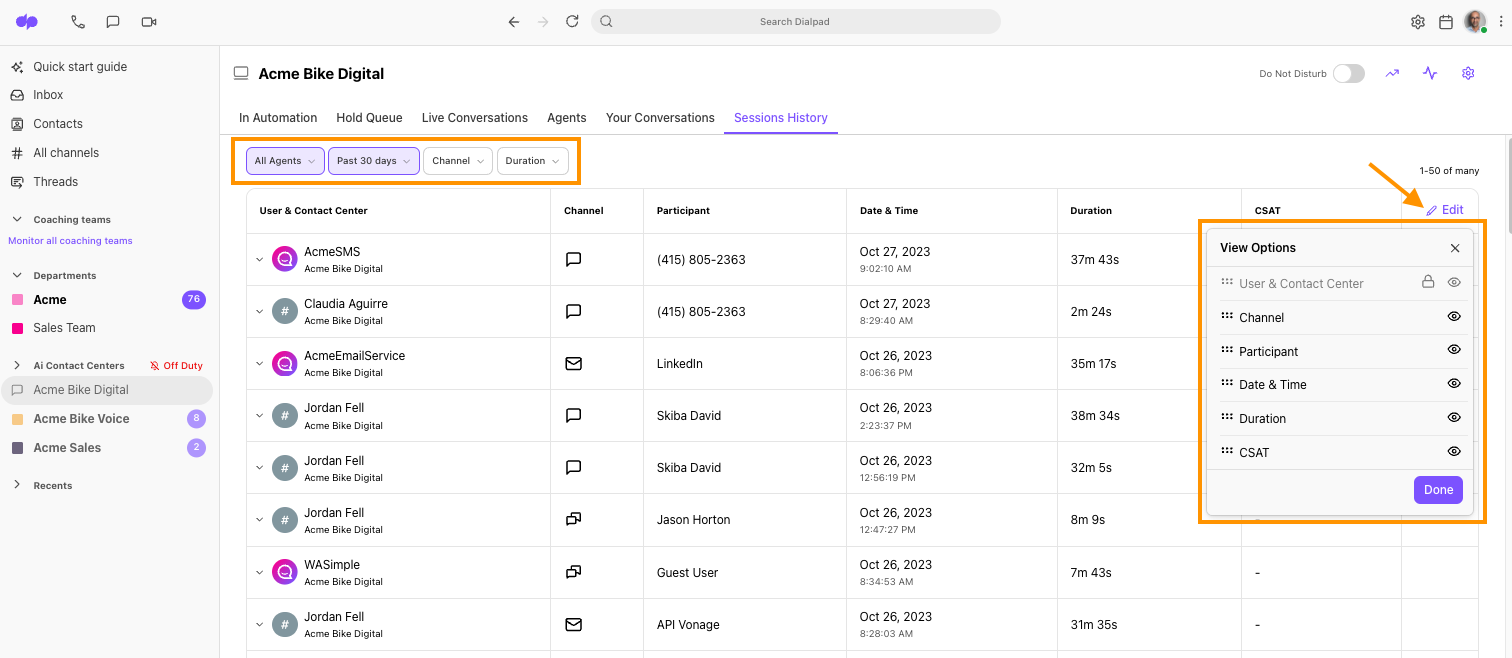Click the Search Dialpad field
Screen dimensions: 1512x658
pyautogui.click(x=795, y=21)
